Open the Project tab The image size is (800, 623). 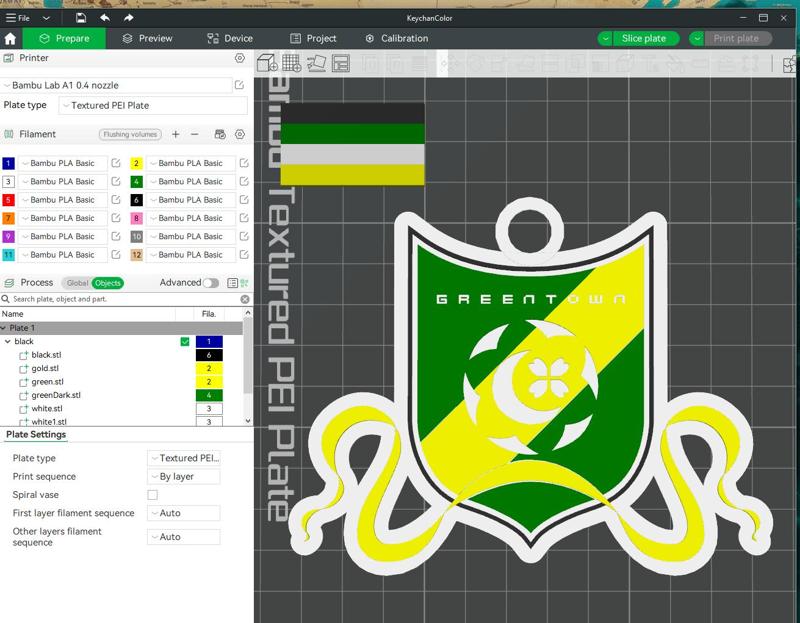[x=313, y=38]
